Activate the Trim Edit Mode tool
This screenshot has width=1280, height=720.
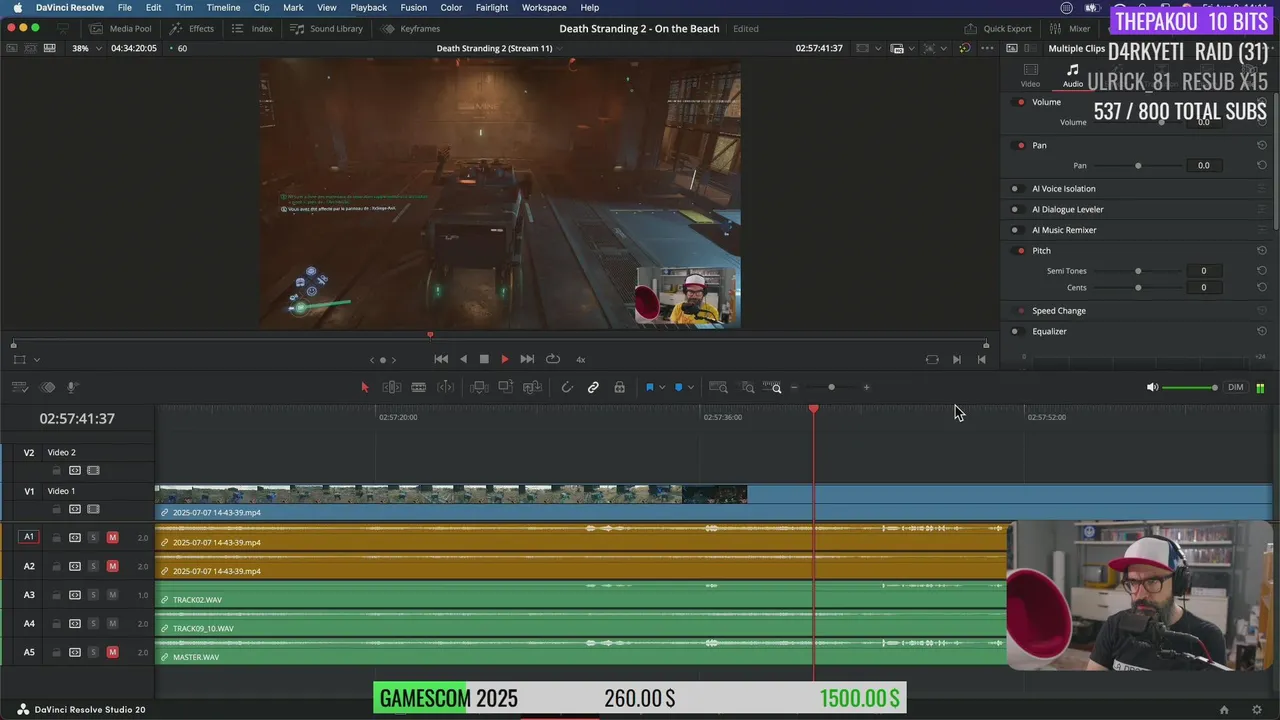tap(392, 387)
